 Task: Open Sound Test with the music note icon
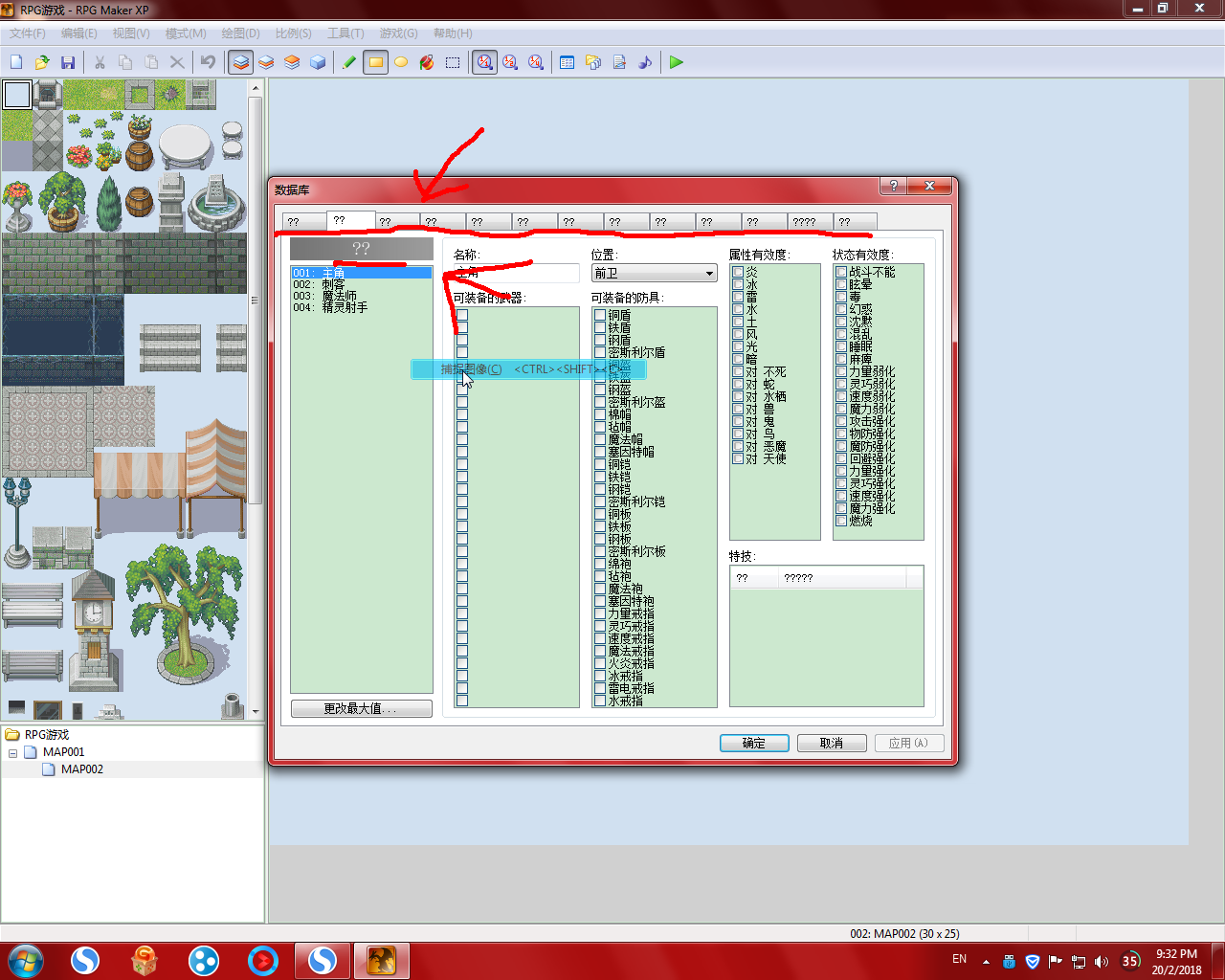click(645, 62)
